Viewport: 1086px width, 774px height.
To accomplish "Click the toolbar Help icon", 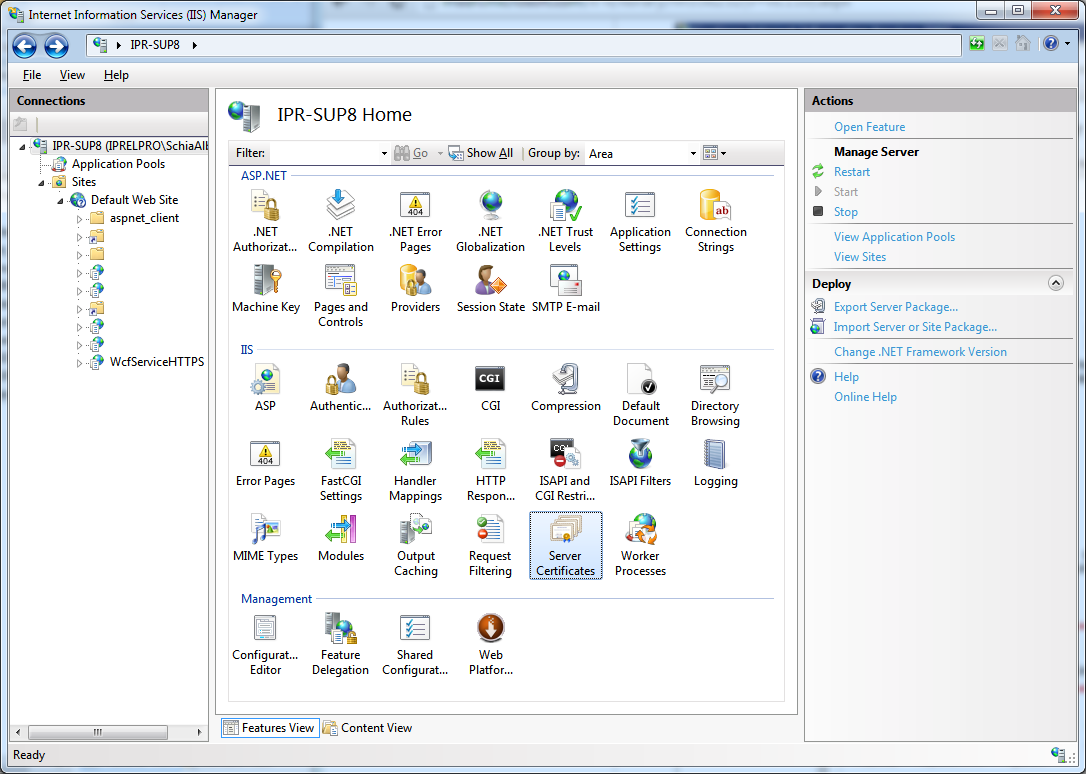I will click(x=1051, y=44).
